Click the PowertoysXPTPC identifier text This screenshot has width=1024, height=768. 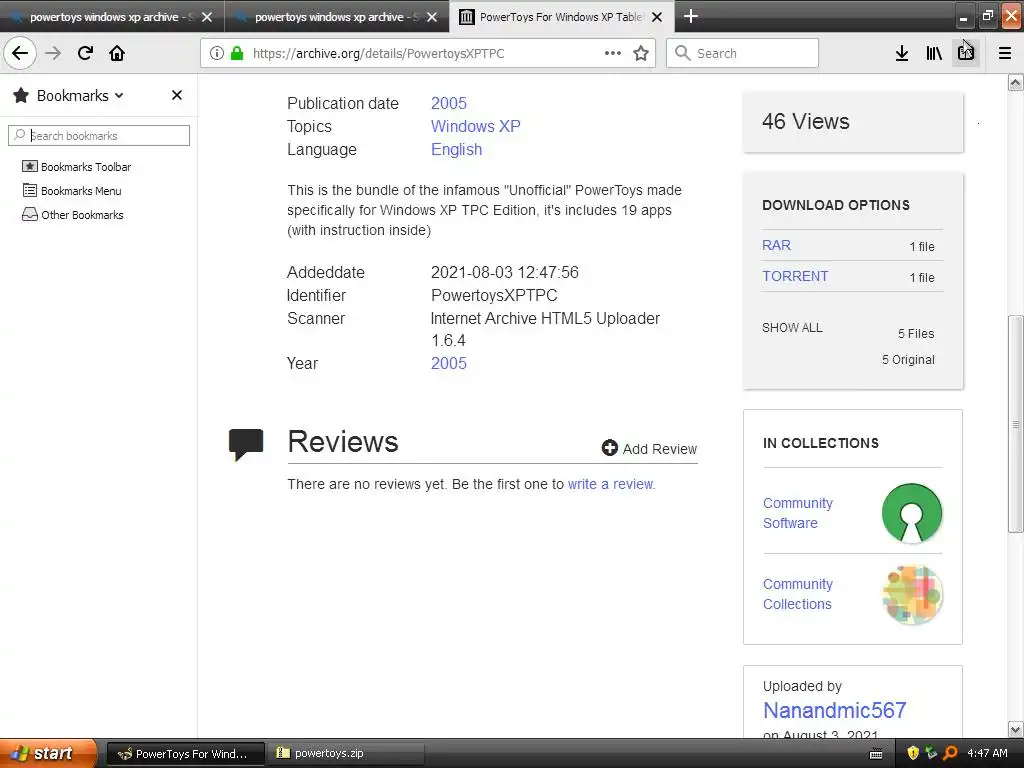pyautogui.click(x=494, y=295)
